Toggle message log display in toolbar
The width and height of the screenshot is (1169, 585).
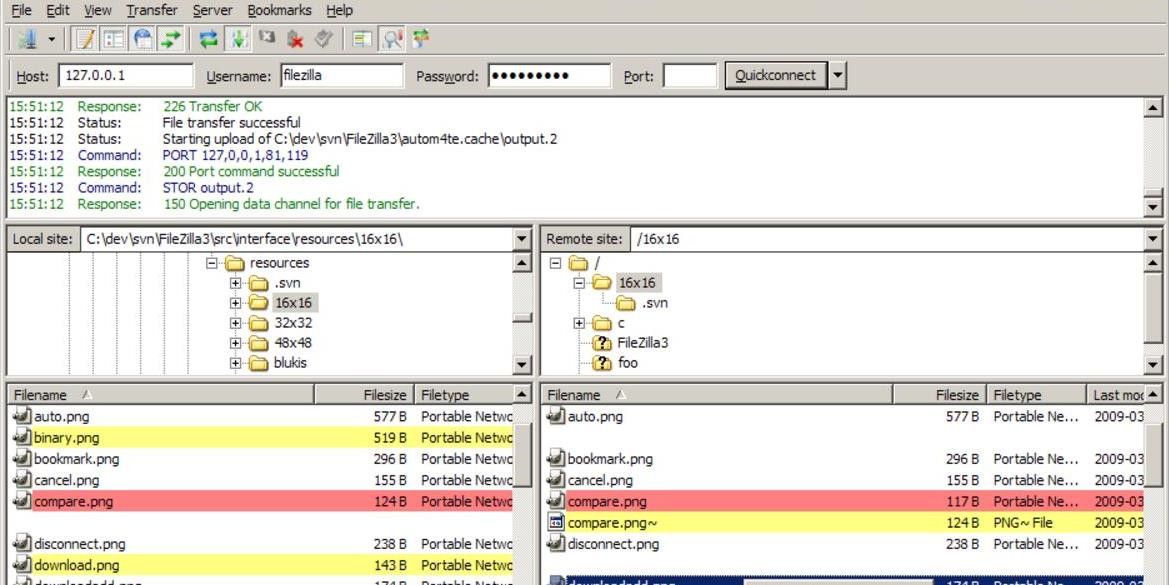click(x=86, y=39)
